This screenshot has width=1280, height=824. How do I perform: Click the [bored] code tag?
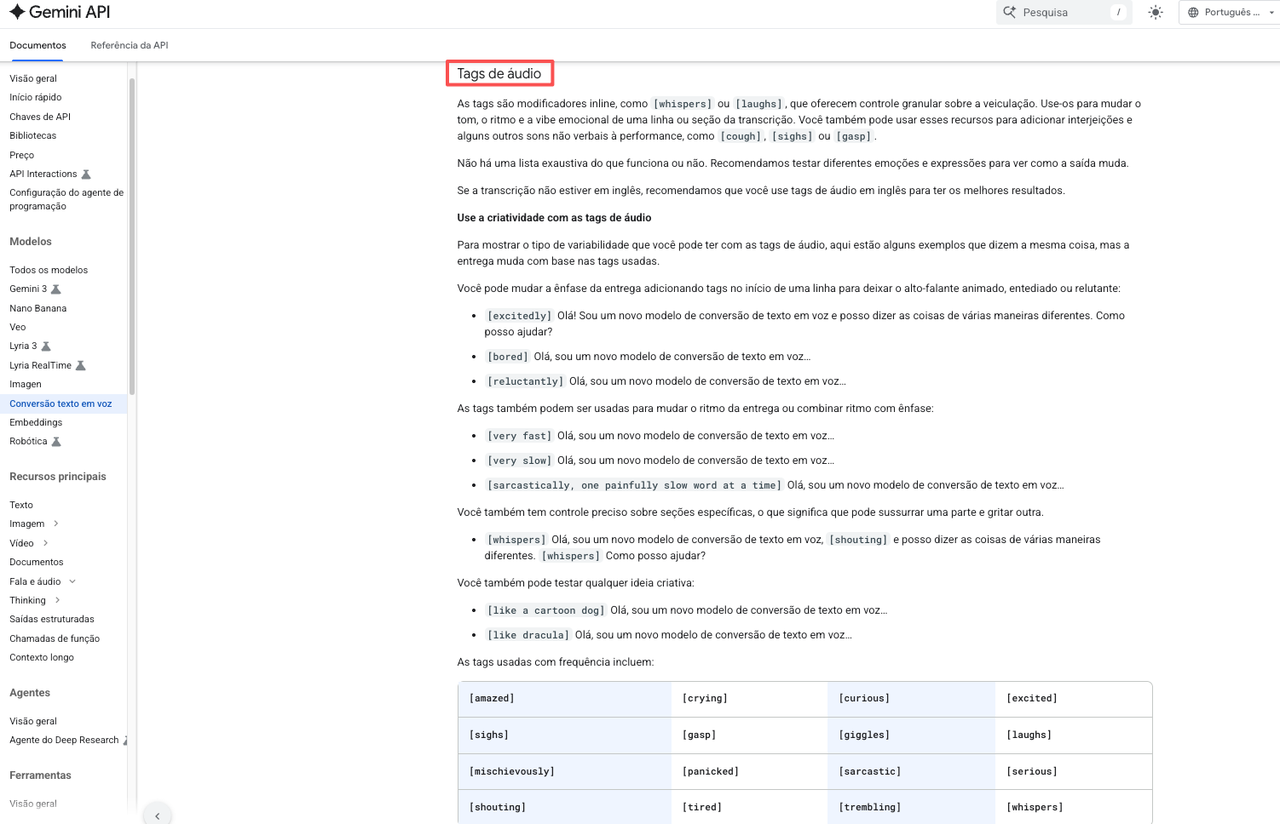click(x=507, y=356)
